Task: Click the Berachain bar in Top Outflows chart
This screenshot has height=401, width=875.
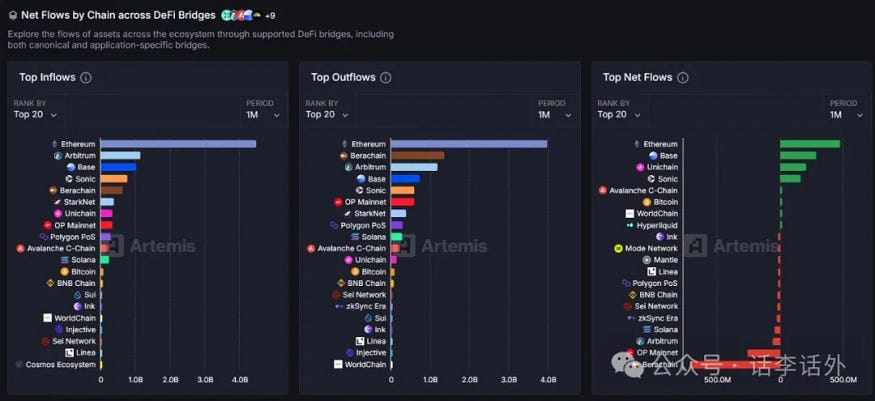Action: [x=417, y=156]
